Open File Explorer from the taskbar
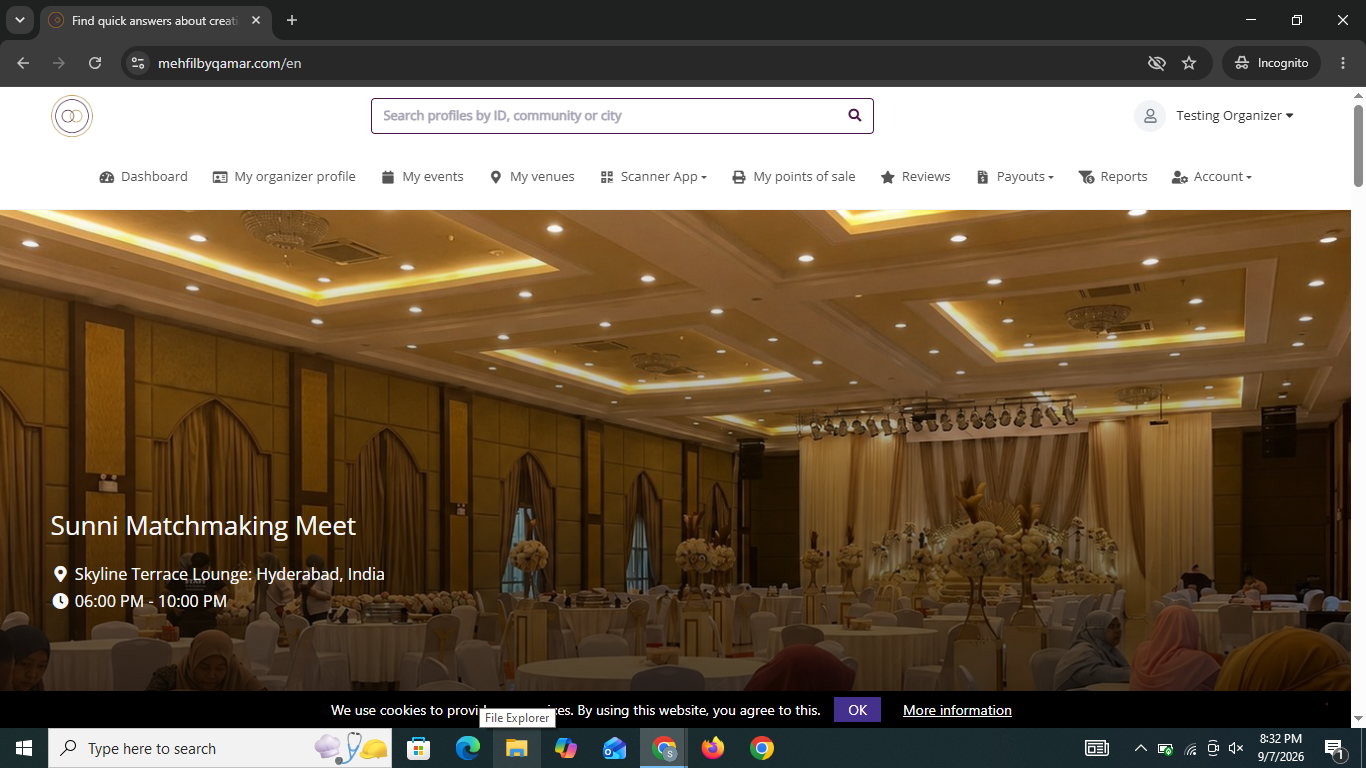Screen dimensions: 1366x768 click(x=516, y=748)
